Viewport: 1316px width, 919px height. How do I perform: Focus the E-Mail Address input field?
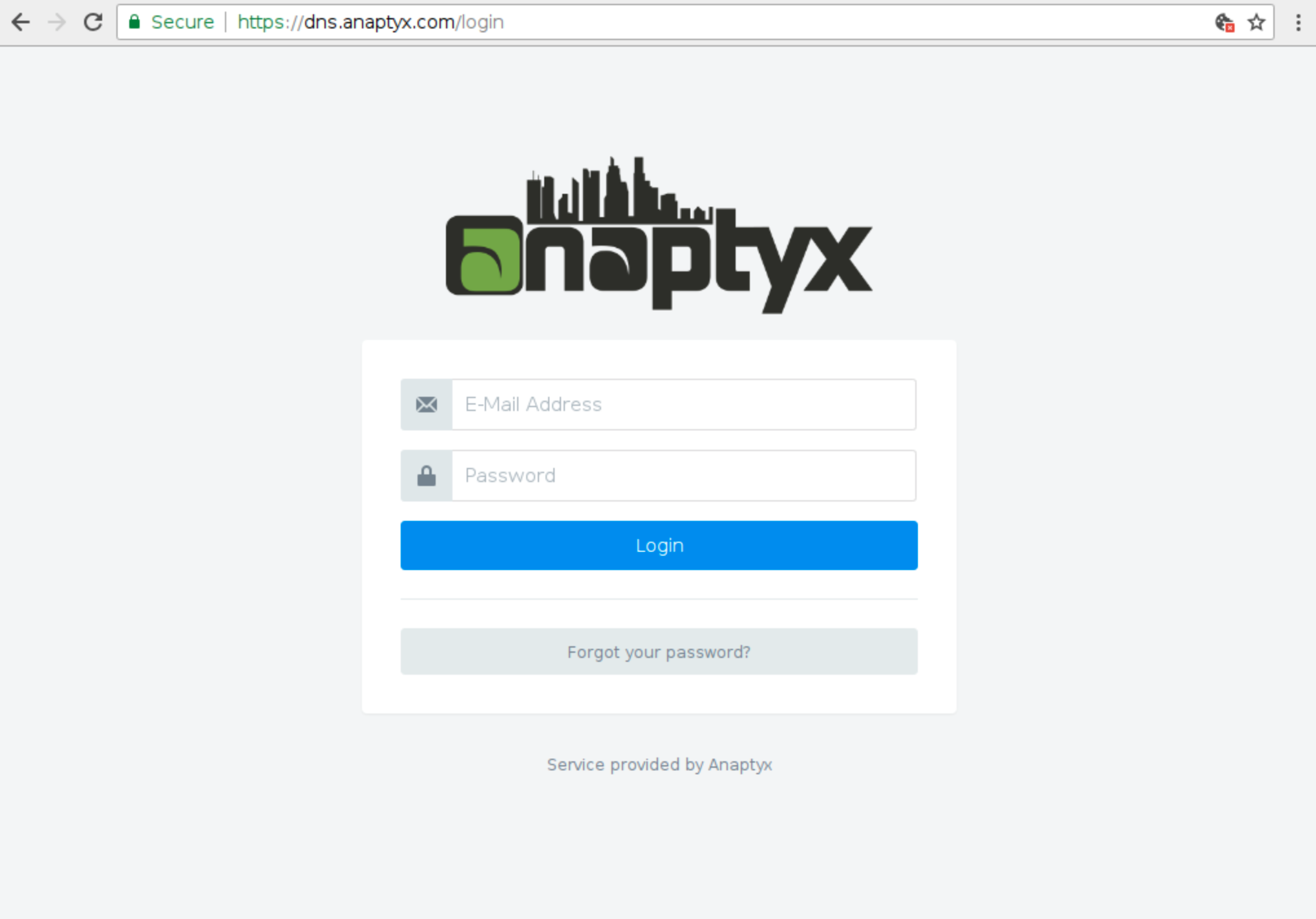(684, 405)
